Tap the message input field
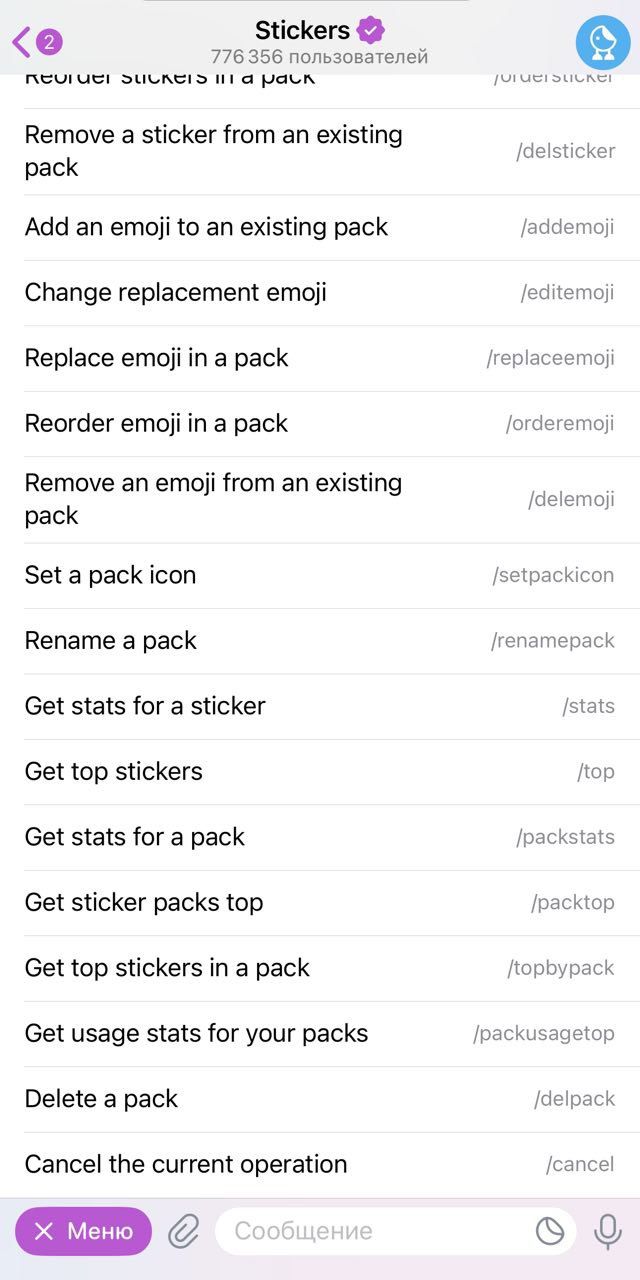Screen dimensions: 640x1280 (360, 1231)
